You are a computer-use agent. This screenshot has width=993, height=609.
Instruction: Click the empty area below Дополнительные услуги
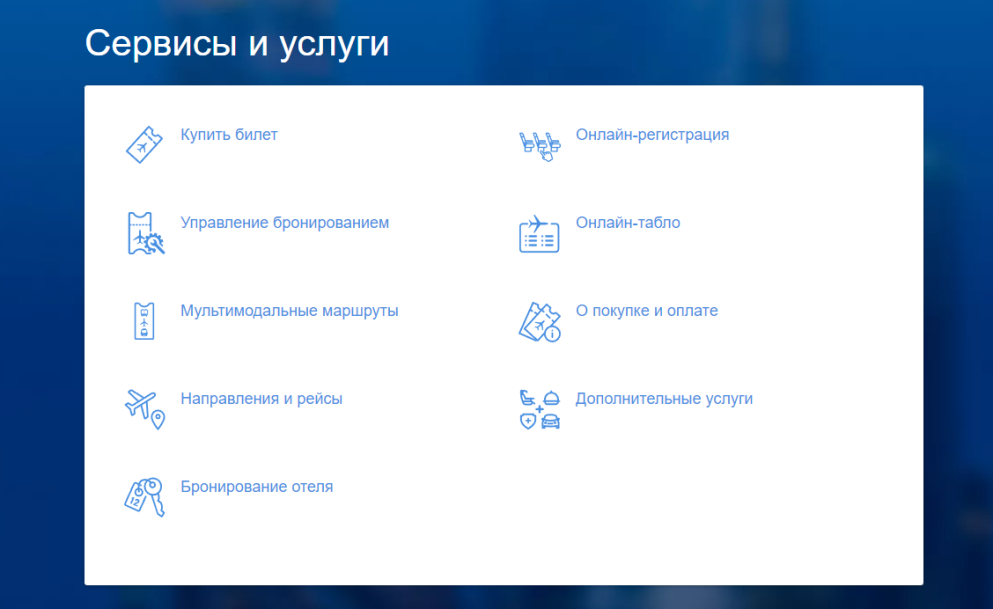tap(700, 500)
